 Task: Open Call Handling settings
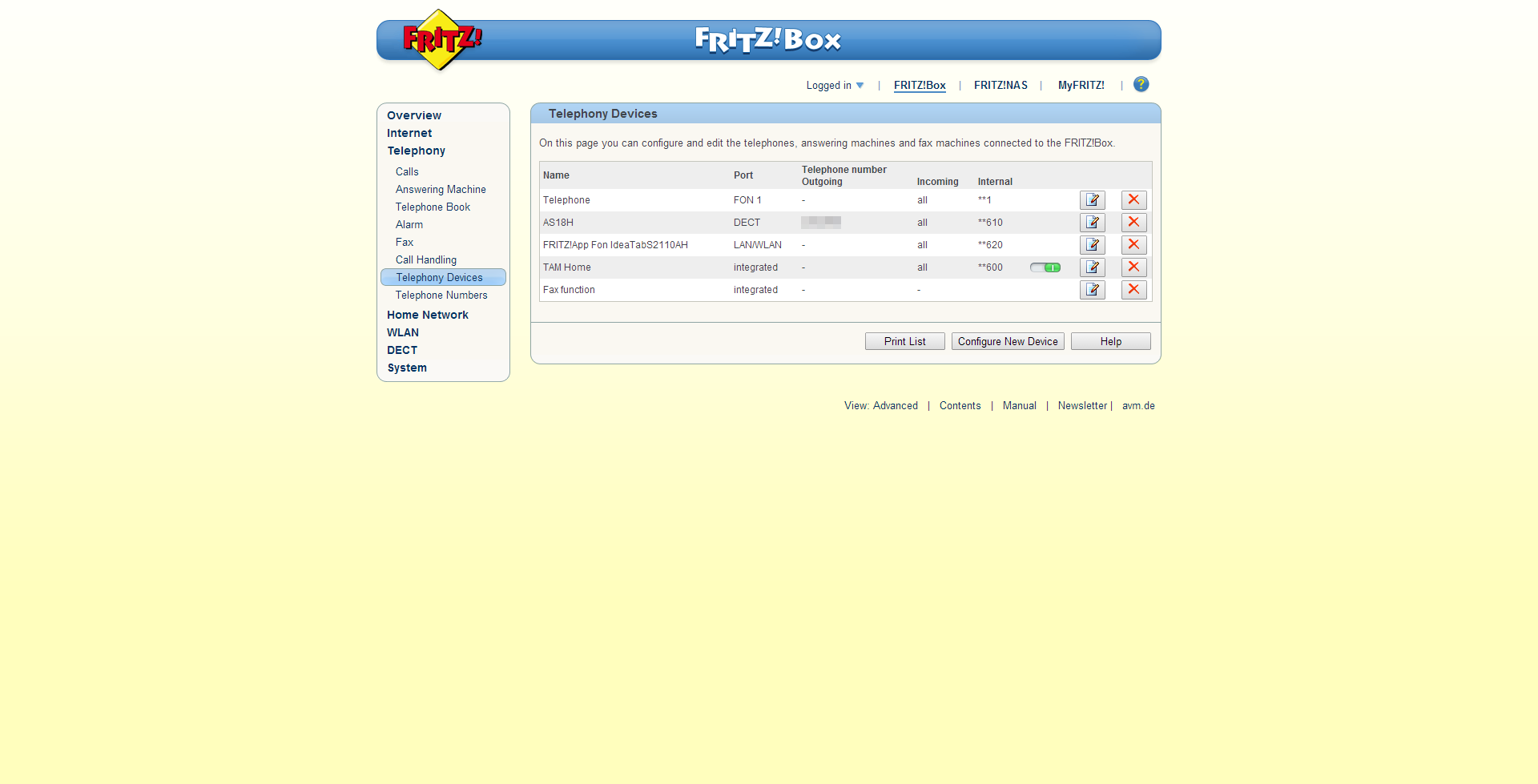tap(426, 259)
